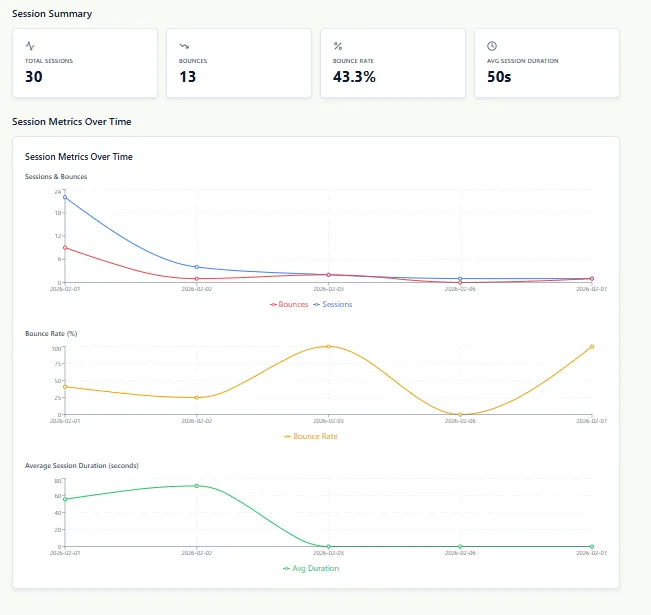This screenshot has width=651, height=615.
Task: Click the percent icon in Bounce Rate card
Action: tap(338, 46)
